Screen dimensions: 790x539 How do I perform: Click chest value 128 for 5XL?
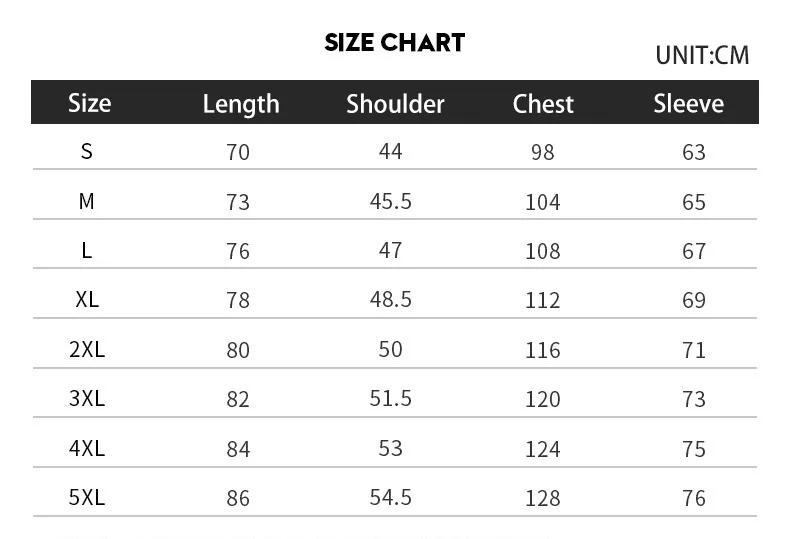(543, 498)
